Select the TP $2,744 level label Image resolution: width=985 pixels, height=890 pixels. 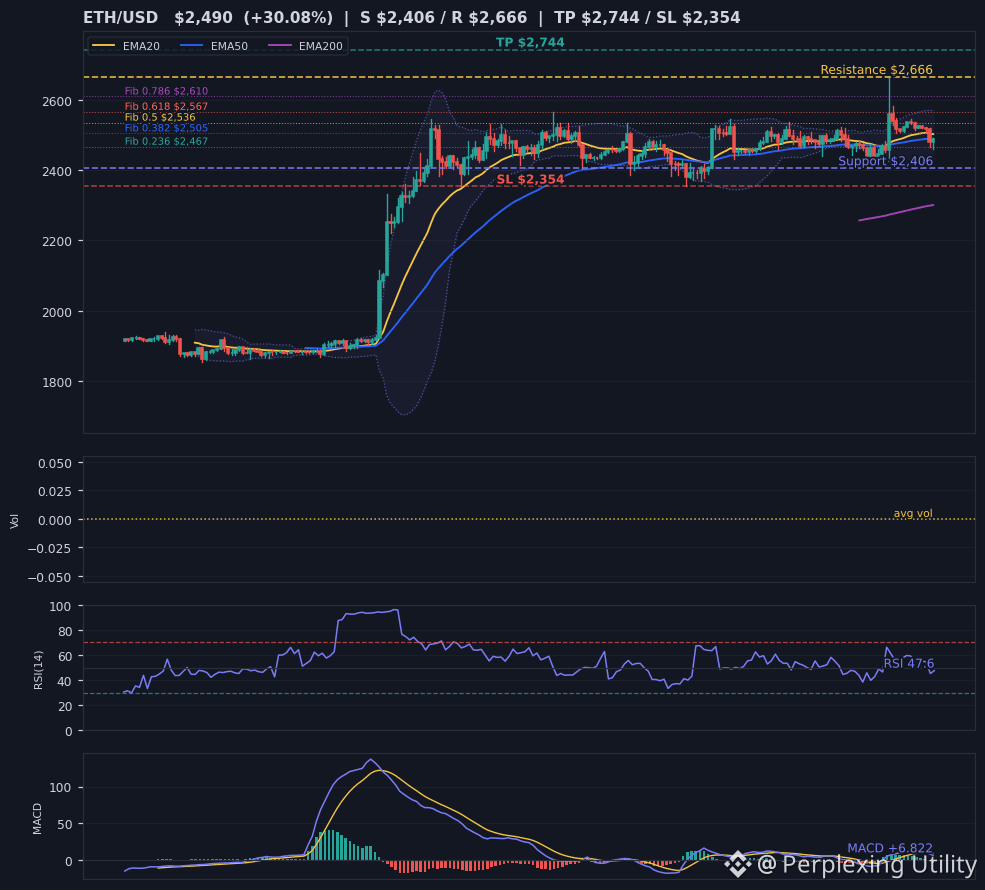point(530,43)
